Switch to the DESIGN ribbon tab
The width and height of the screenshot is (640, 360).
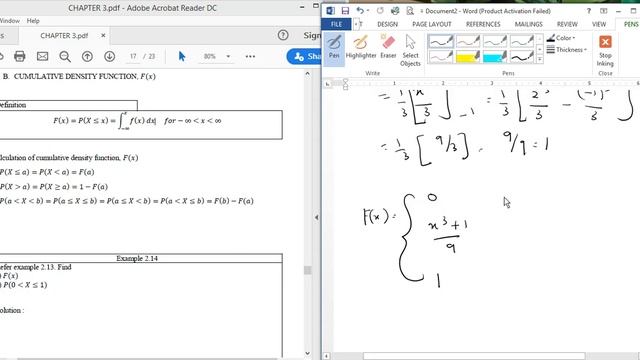pos(387,24)
